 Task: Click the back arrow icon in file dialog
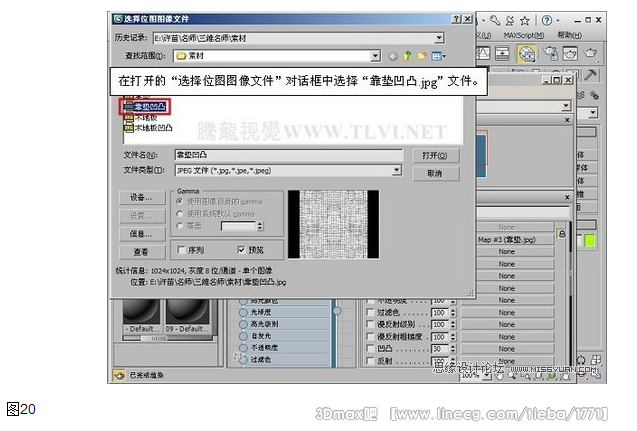coord(393,56)
